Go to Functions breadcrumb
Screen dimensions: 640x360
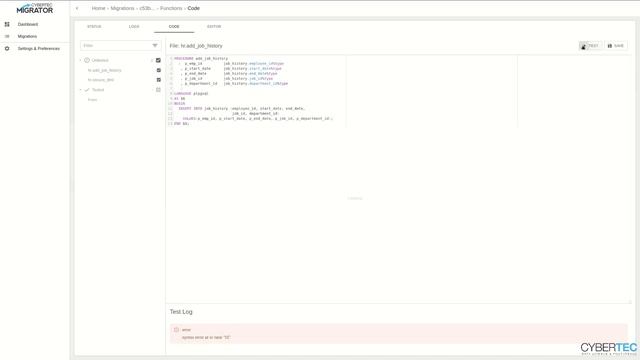click(171, 8)
